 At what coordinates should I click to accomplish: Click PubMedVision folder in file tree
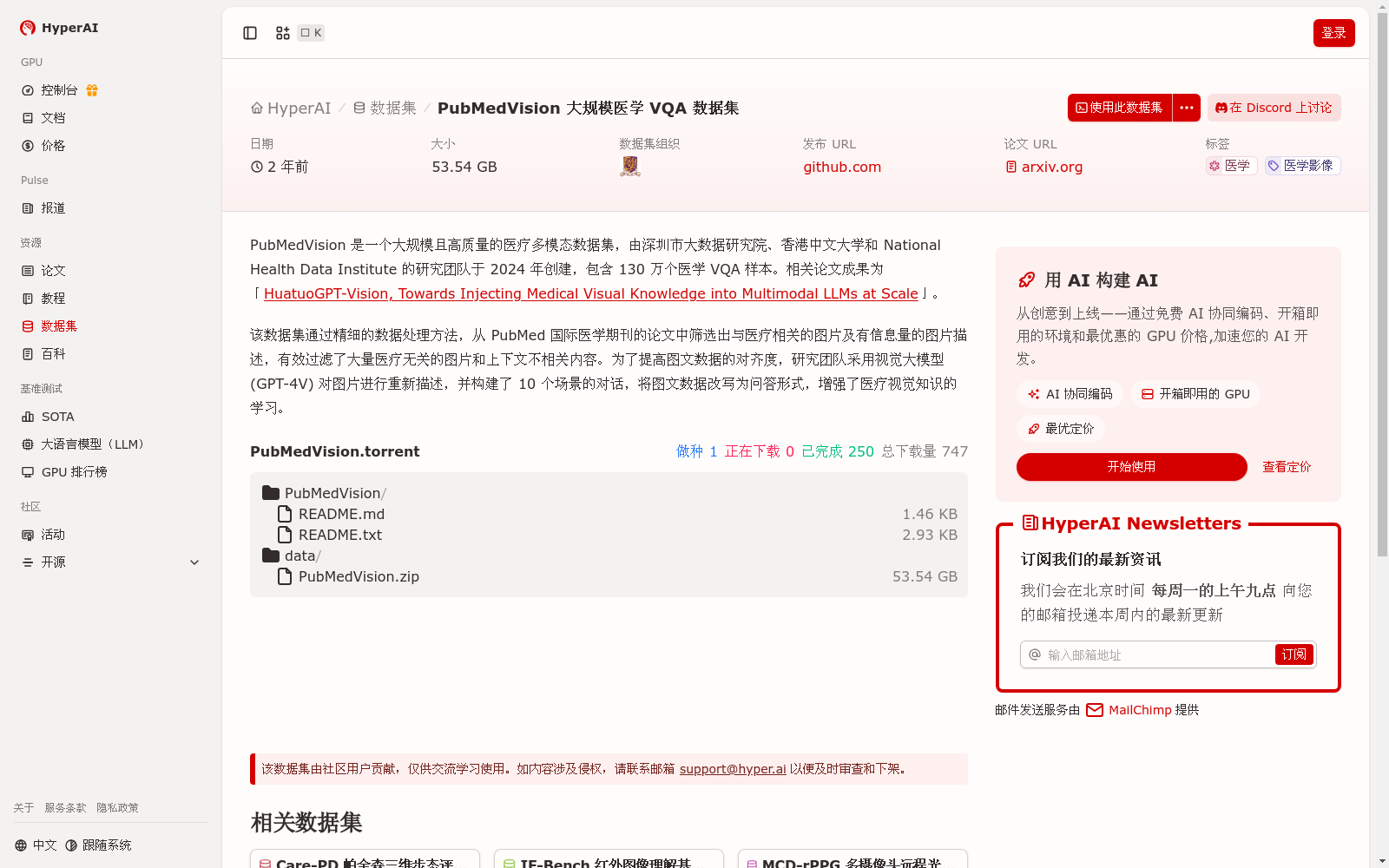[x=324, y=493]
